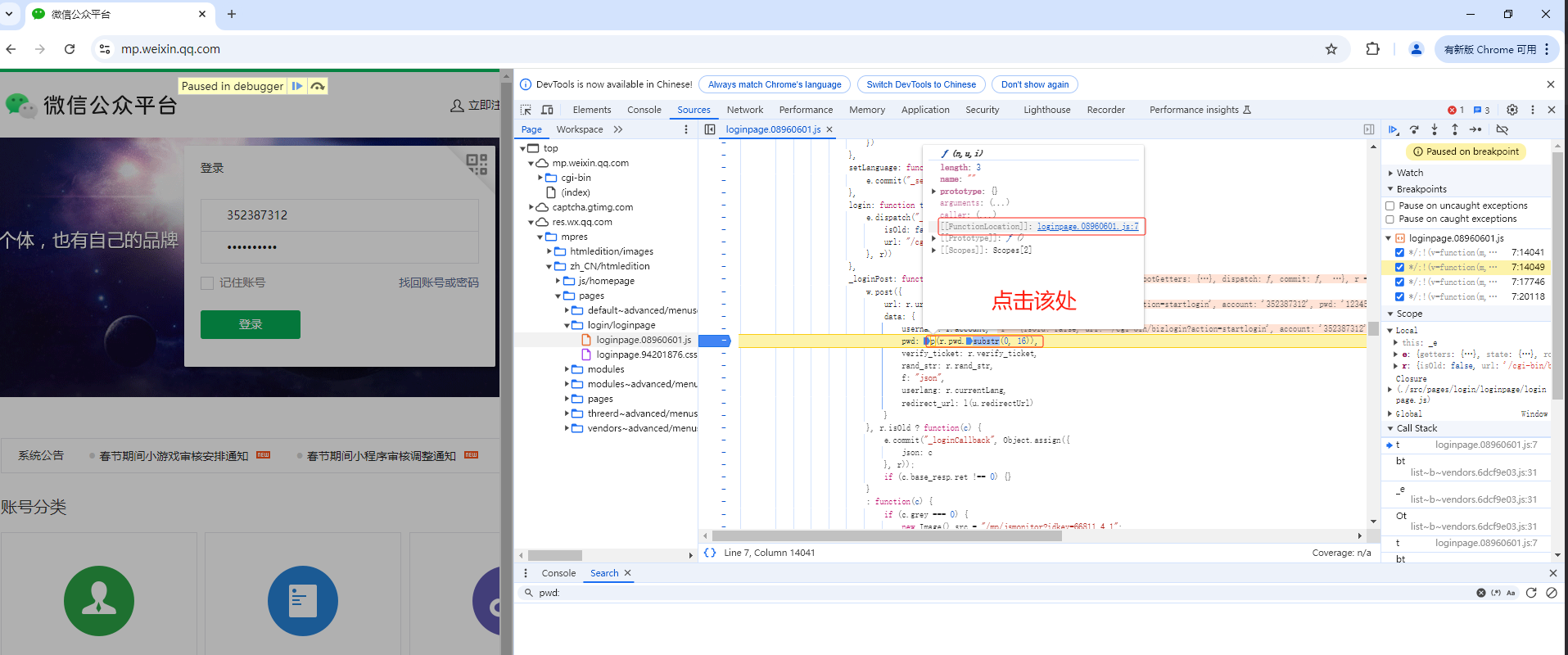Open FunctionLocation link loginpage.08960601.js:7
This screenshot has height=655, width=1568.
point(1087,226)
